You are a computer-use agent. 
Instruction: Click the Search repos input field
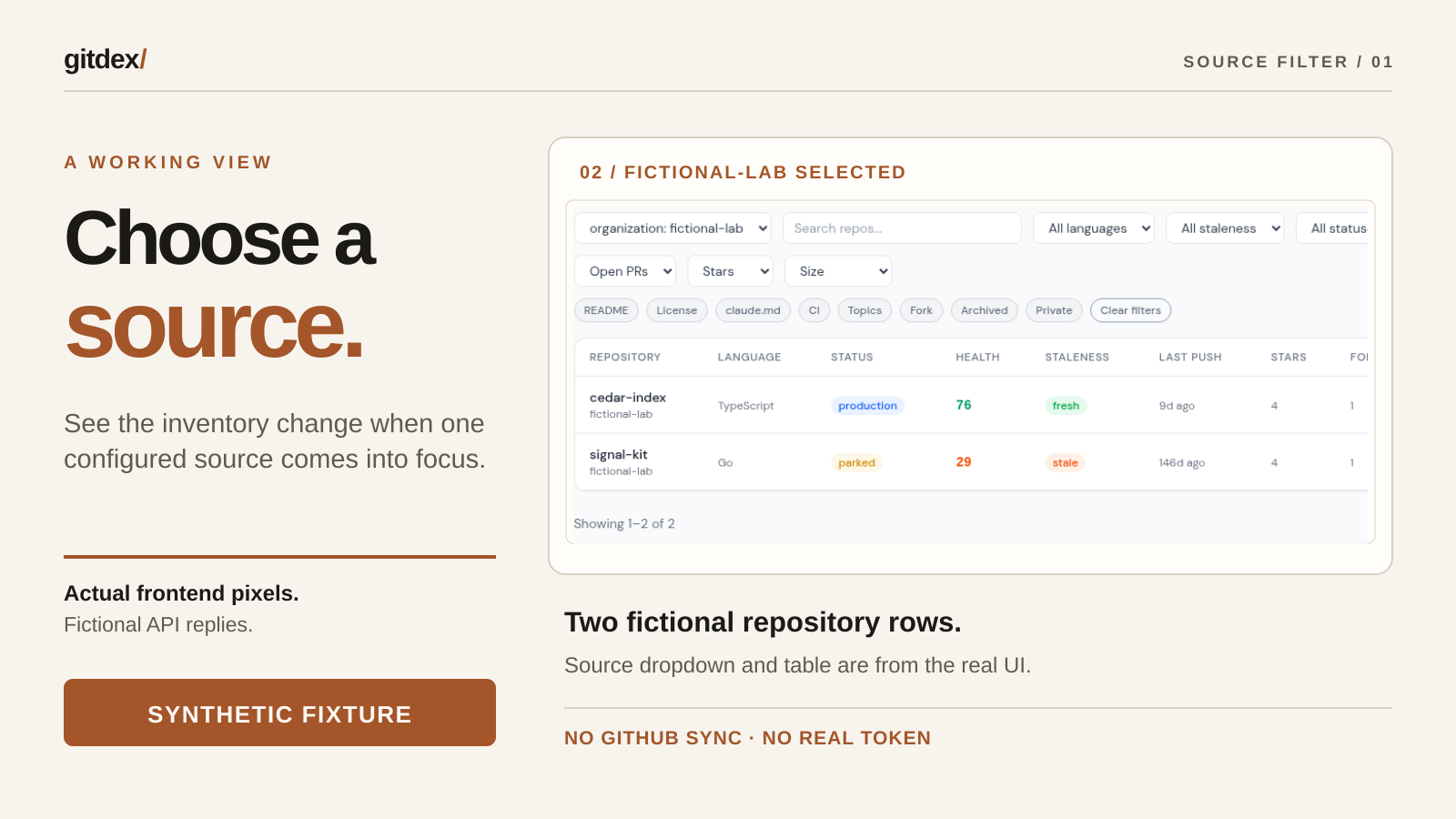click(902, 228)
